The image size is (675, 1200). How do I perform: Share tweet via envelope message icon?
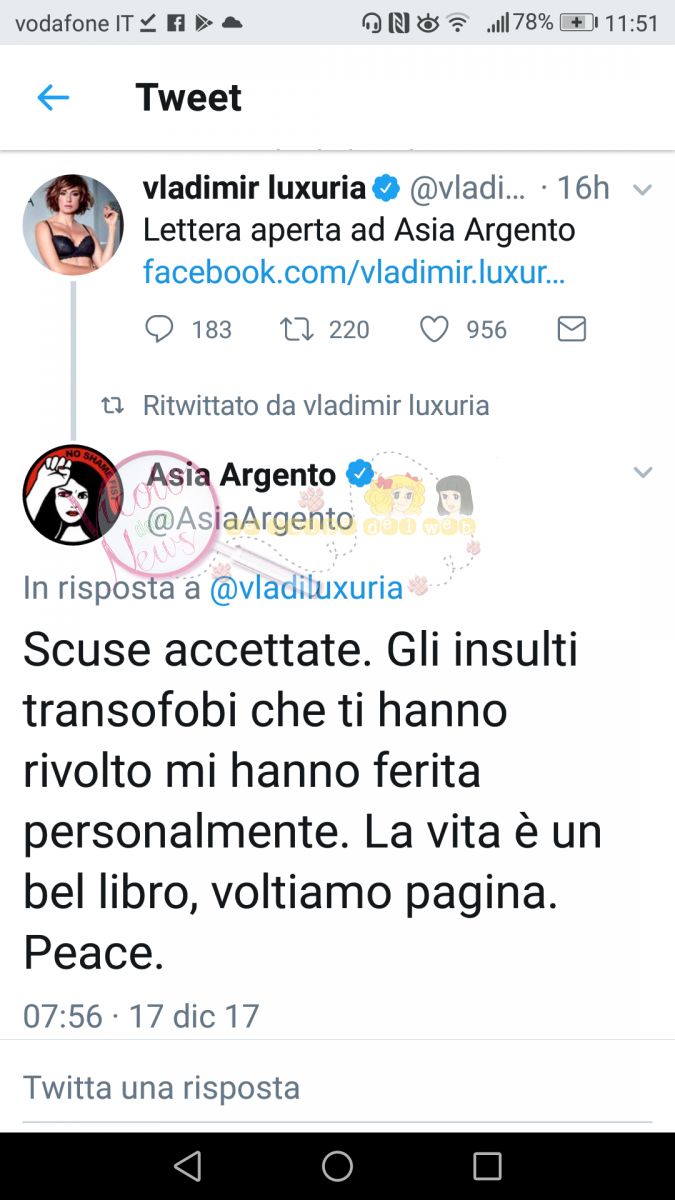(571, 329)
